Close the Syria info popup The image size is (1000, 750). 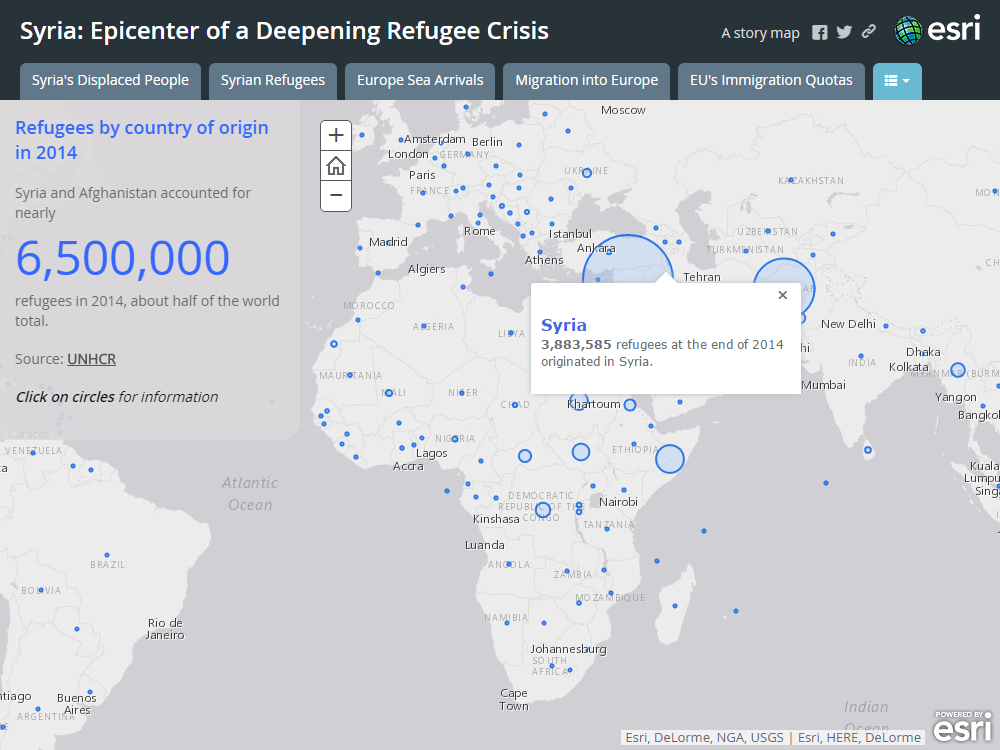point(782,295)
